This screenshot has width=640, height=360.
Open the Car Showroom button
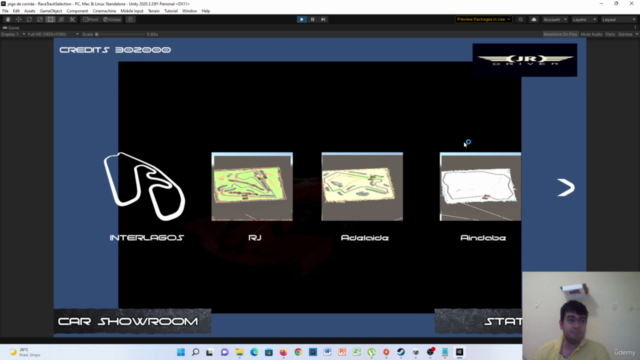coord(132,321)
